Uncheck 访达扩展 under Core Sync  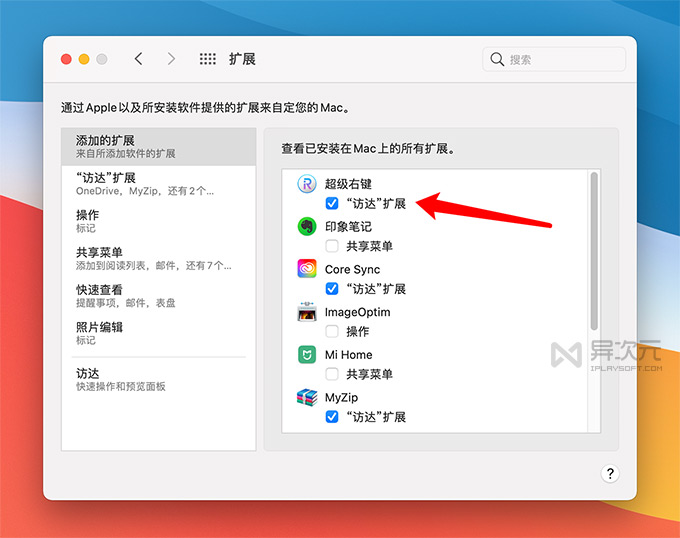point(332,289)
